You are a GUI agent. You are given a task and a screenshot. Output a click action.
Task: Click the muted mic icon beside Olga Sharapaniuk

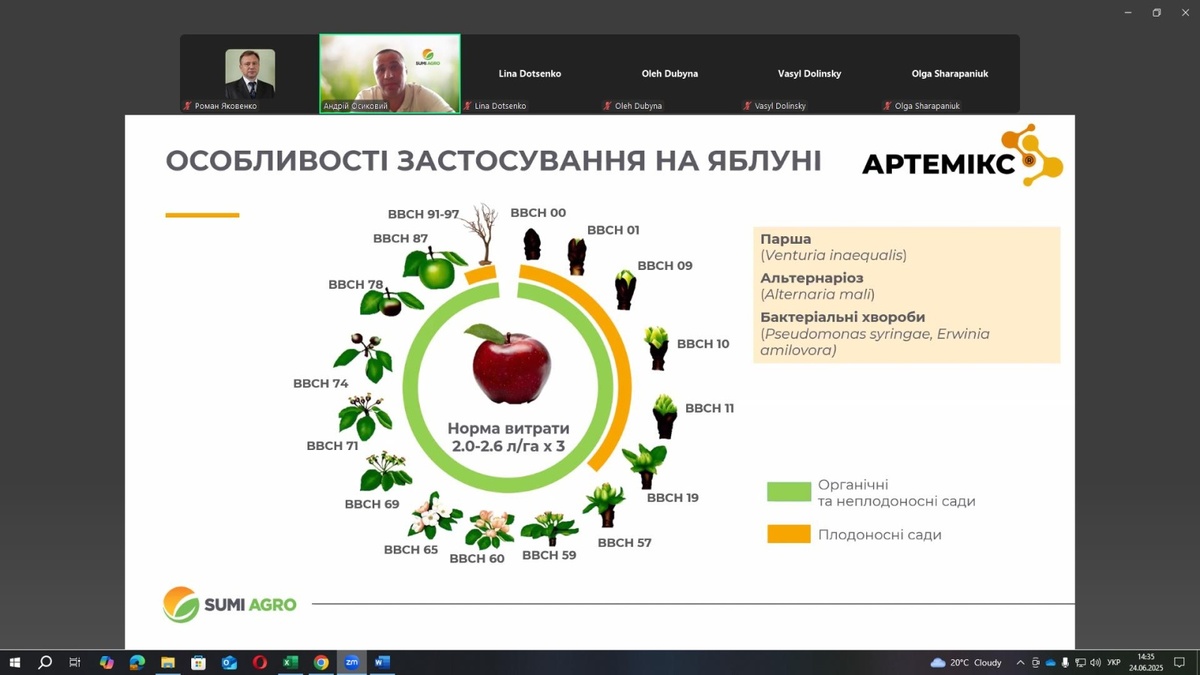click(888, 106)
